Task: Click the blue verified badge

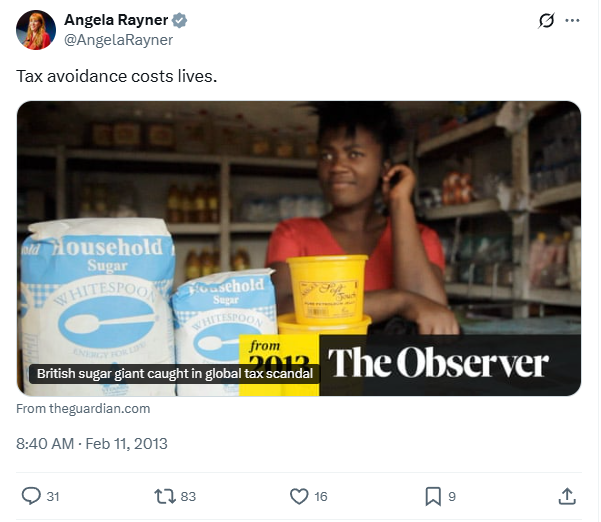Action: tap(179, 20)
